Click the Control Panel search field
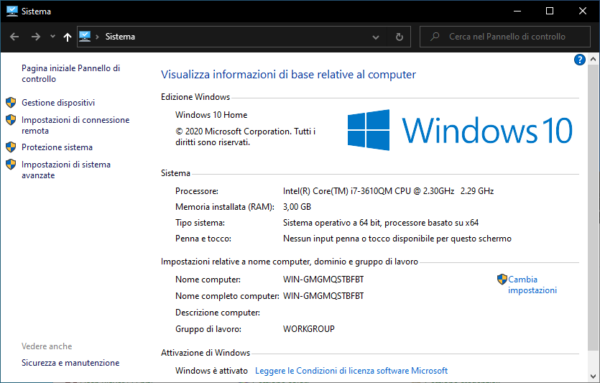This screenshot has height=383, width=600. [505, 37]
